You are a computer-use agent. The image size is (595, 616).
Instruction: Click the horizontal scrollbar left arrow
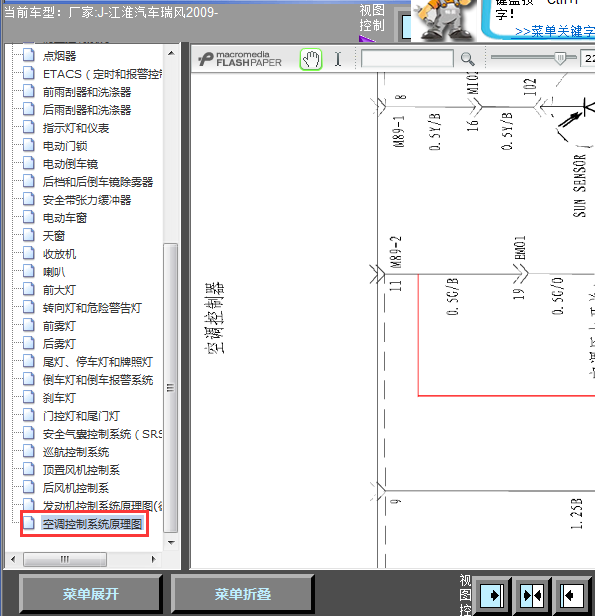[13, 559]
